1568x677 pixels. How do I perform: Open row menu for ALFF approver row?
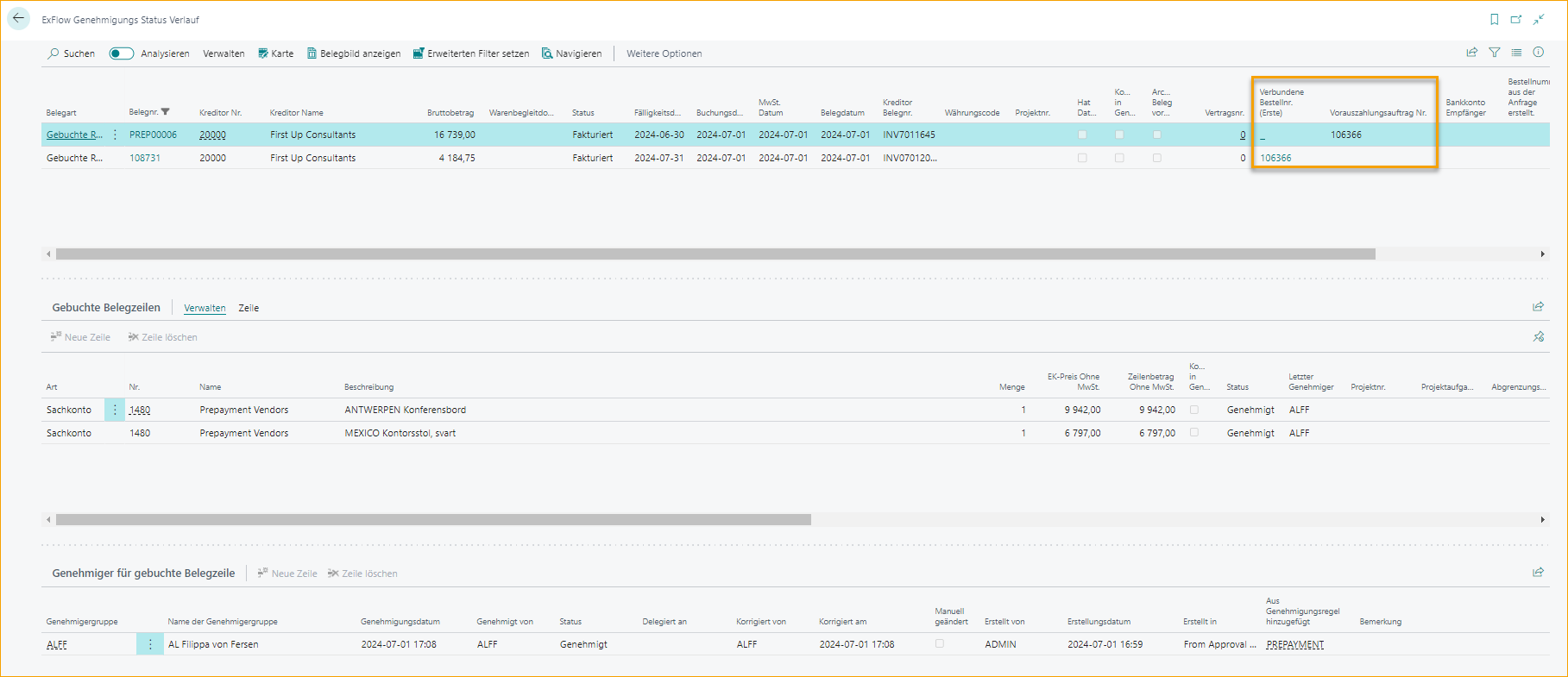150,644
